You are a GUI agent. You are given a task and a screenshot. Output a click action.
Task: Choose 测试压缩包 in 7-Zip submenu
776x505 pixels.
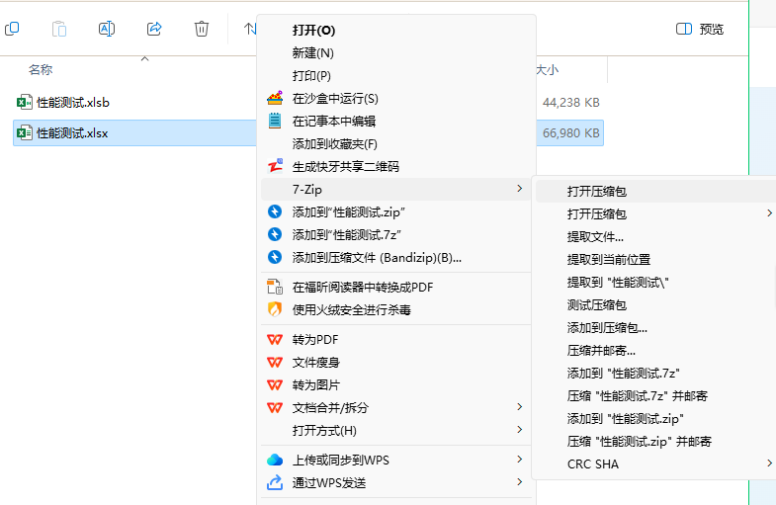click(656, 305)
